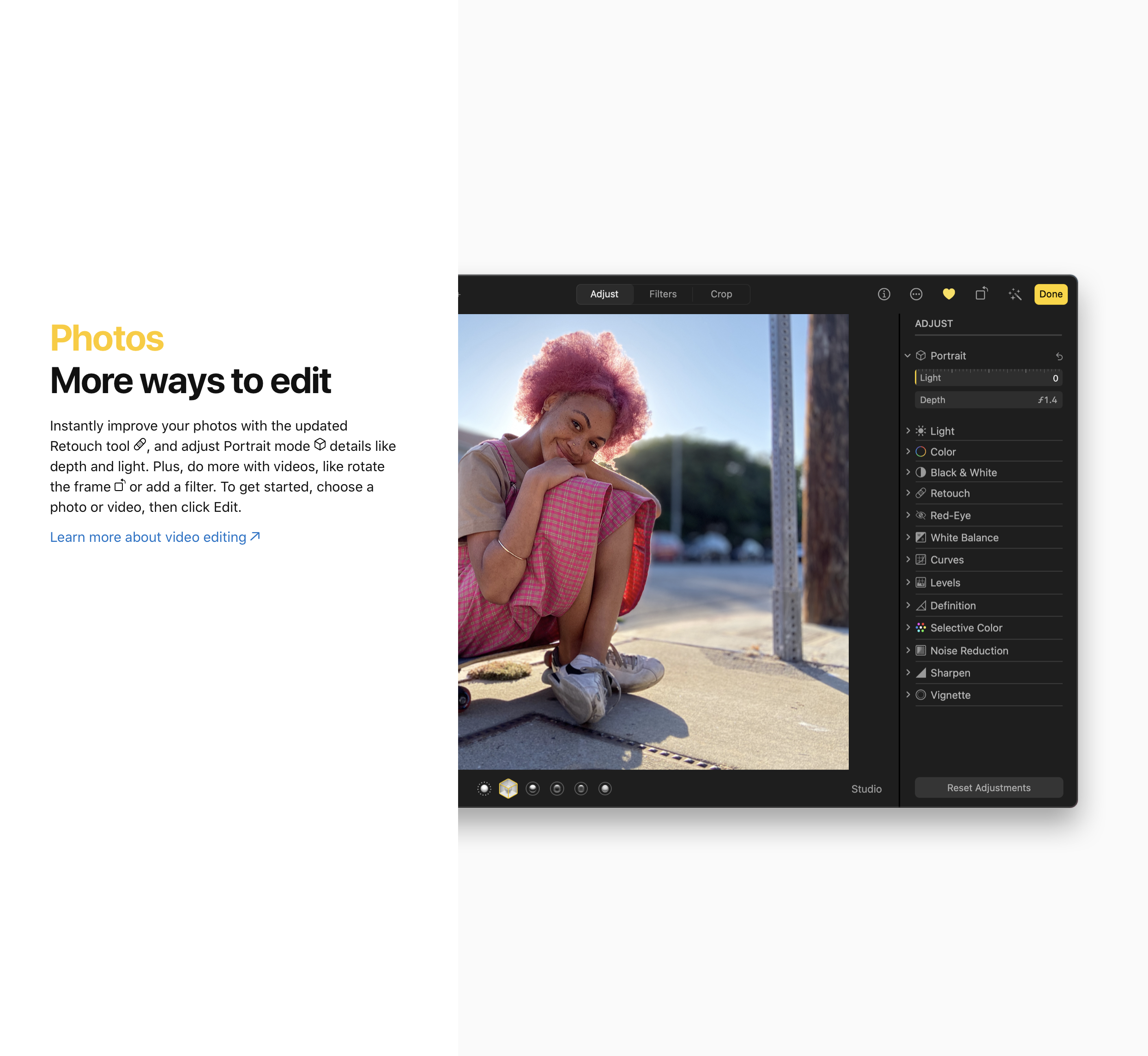Click the Curves grid icon
1148x1056 pixels.
pyautogui.click(x=921, y=559)
